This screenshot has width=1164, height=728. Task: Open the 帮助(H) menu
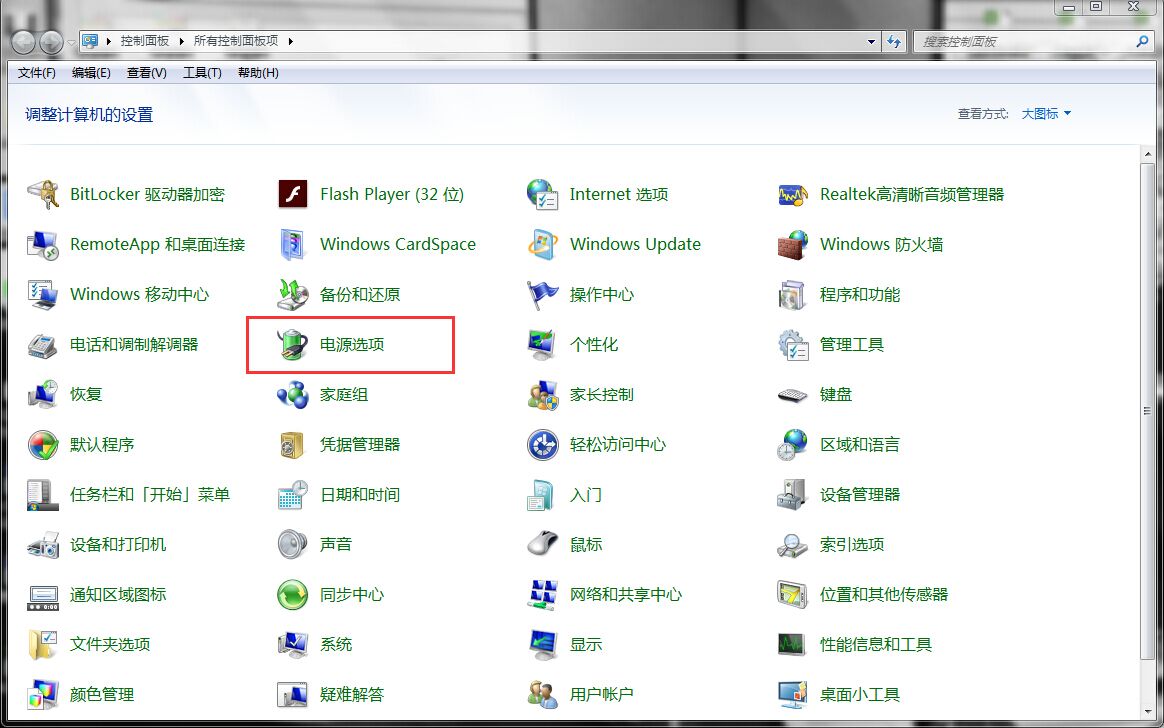coord(258,73)
